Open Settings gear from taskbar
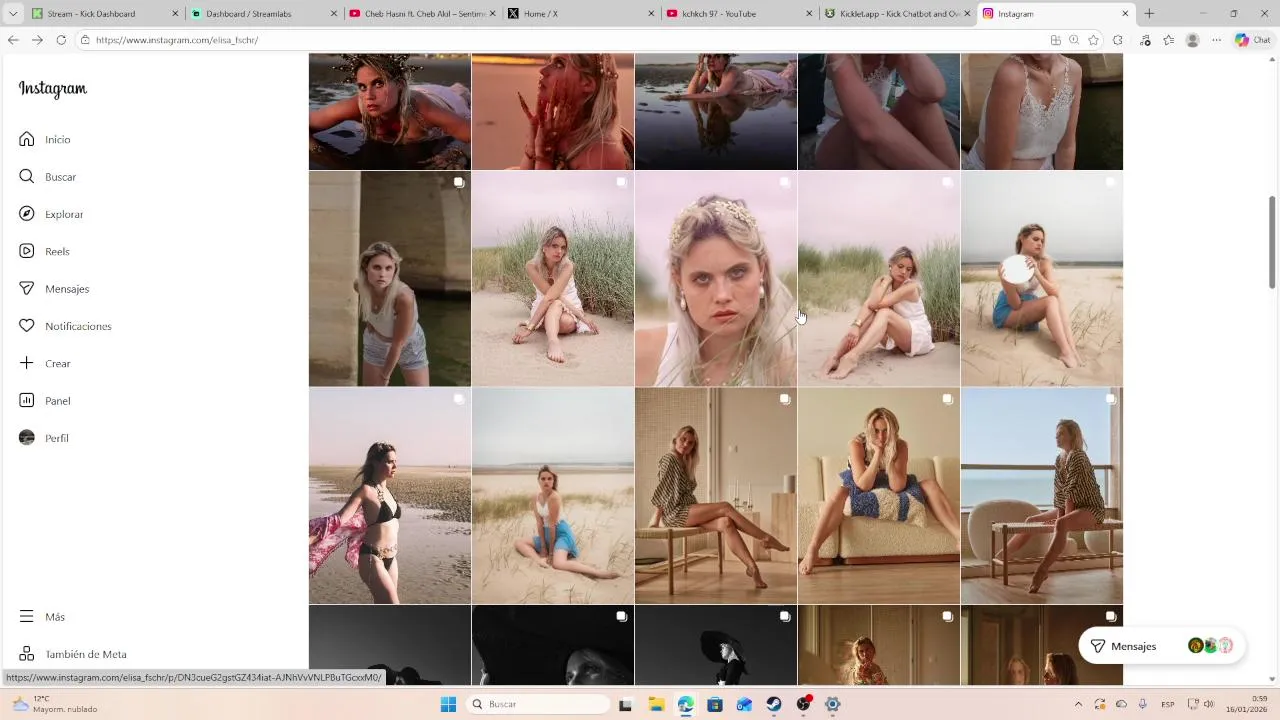This screenshot has height=720, width=1280. pos(833,704)
